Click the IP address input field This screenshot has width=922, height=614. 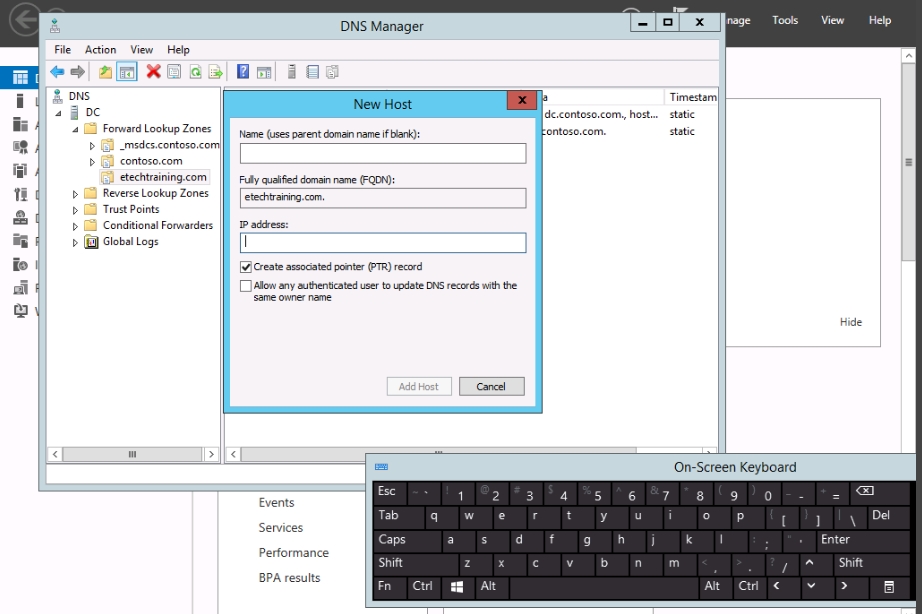(x=383, y=243)
